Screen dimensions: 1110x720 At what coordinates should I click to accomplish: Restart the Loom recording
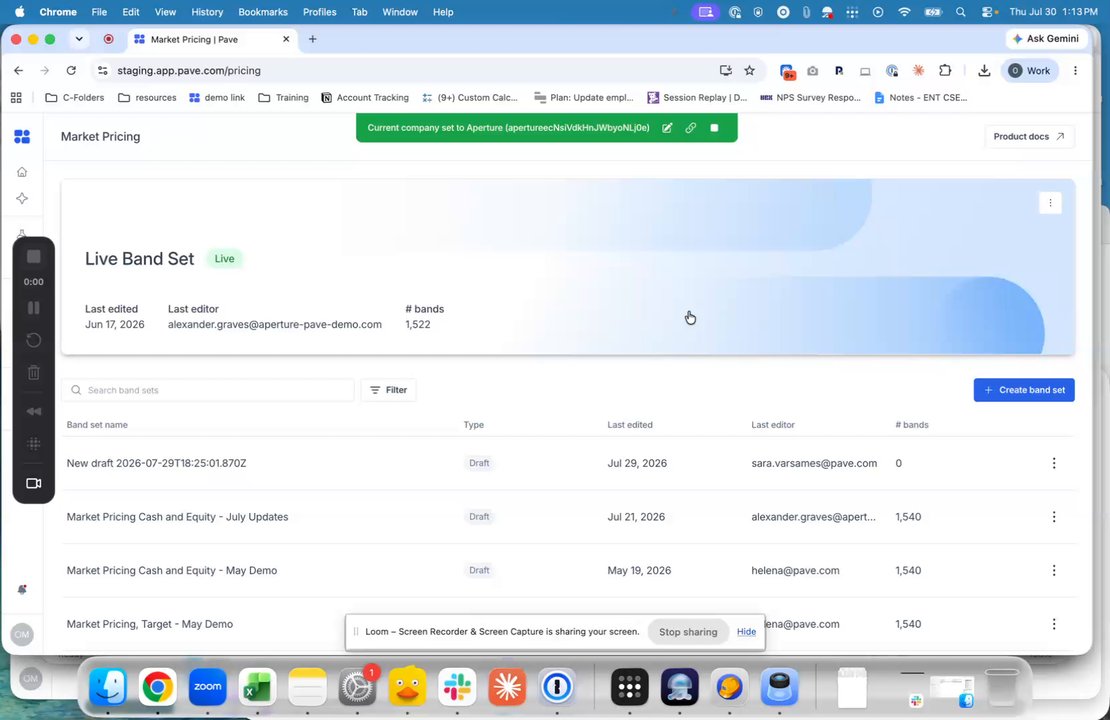(33, 341)
